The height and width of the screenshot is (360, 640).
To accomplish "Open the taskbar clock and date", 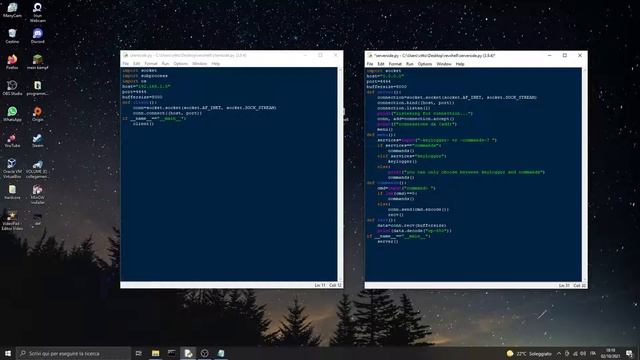I will coord(611,353).
